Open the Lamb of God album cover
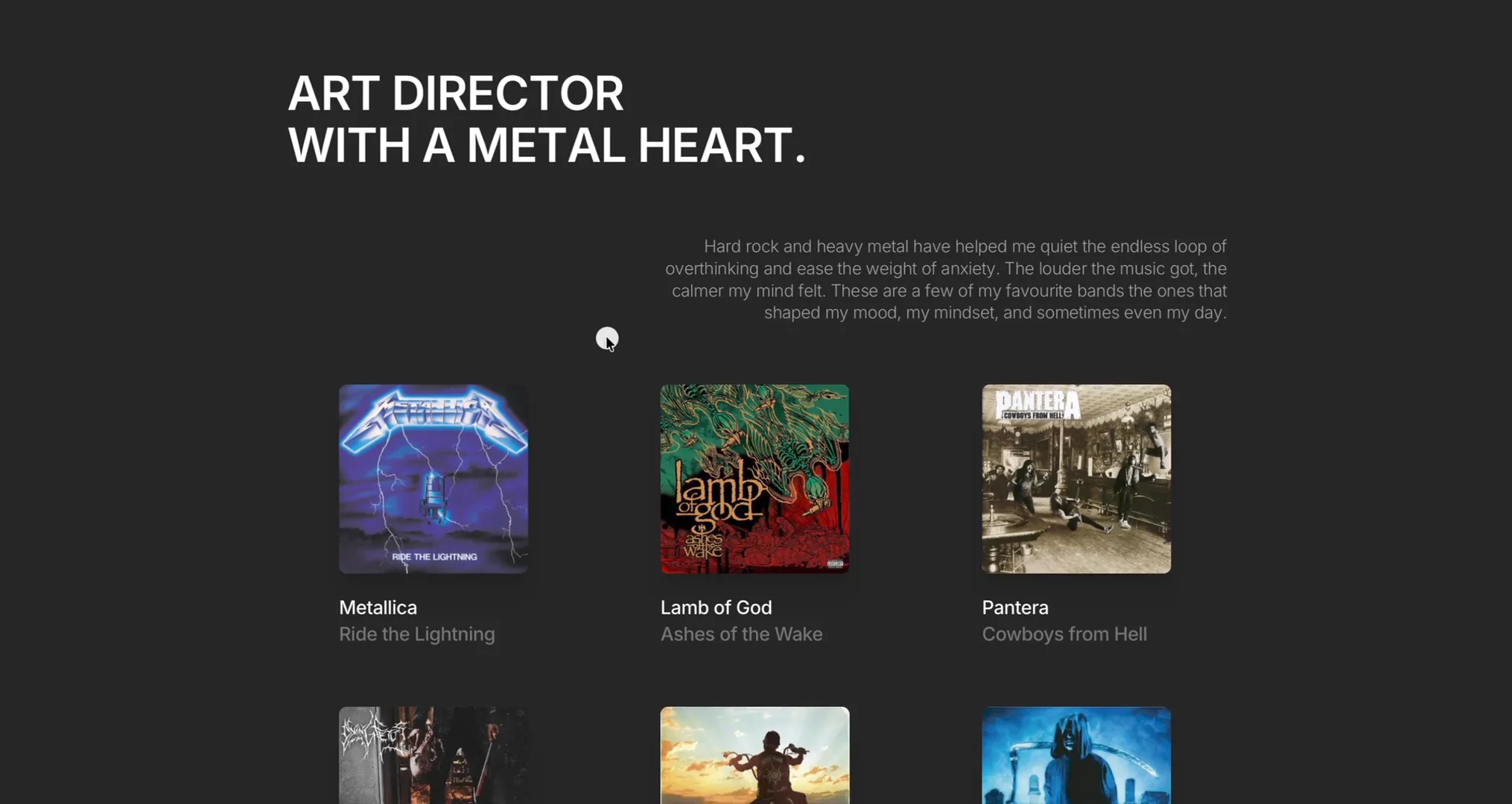Viewport: 1512px width, 804px height. click(x=755, y=479)
